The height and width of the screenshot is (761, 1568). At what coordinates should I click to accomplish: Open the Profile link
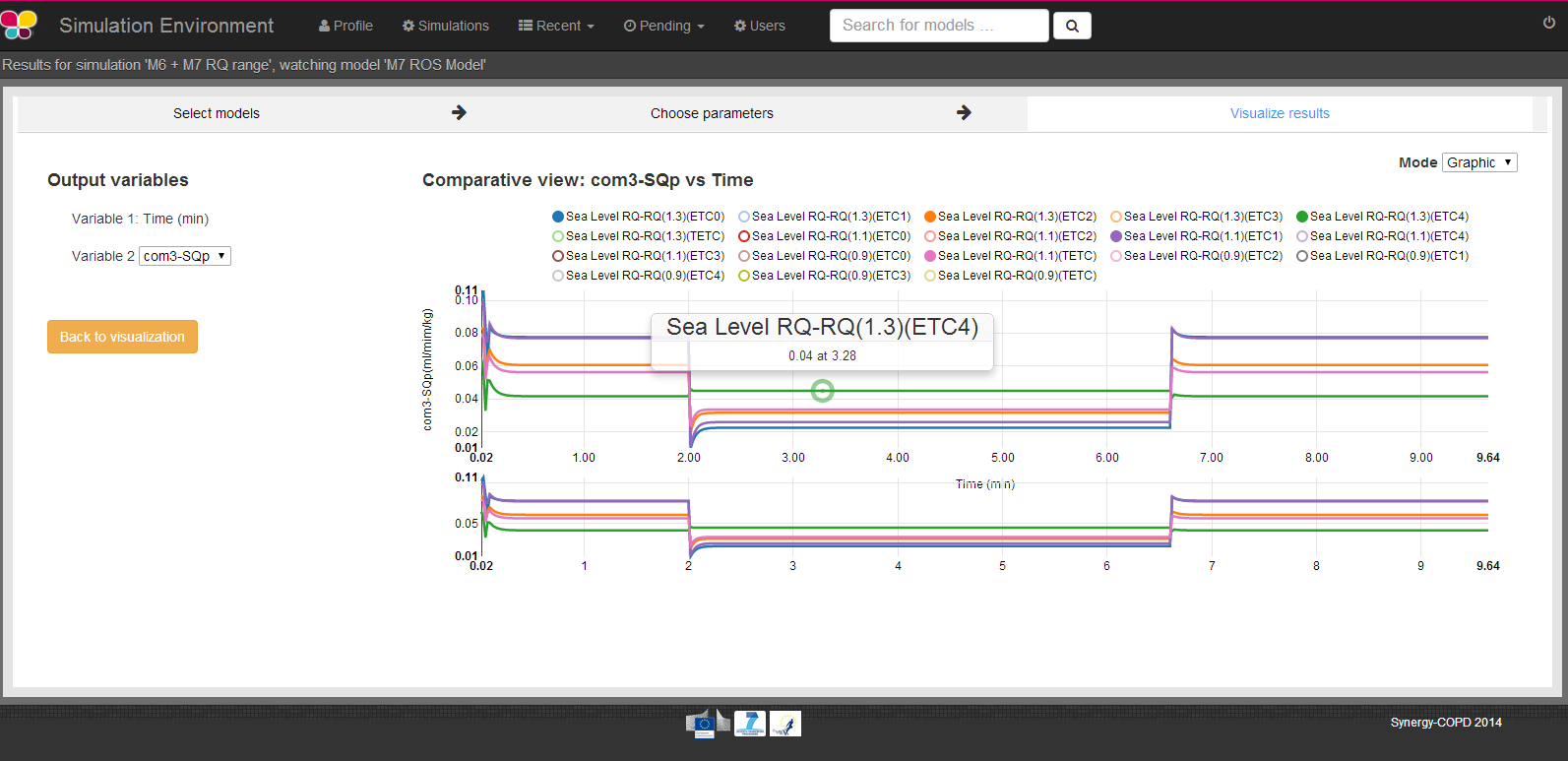pyautogui.click(x=345, y=26)
